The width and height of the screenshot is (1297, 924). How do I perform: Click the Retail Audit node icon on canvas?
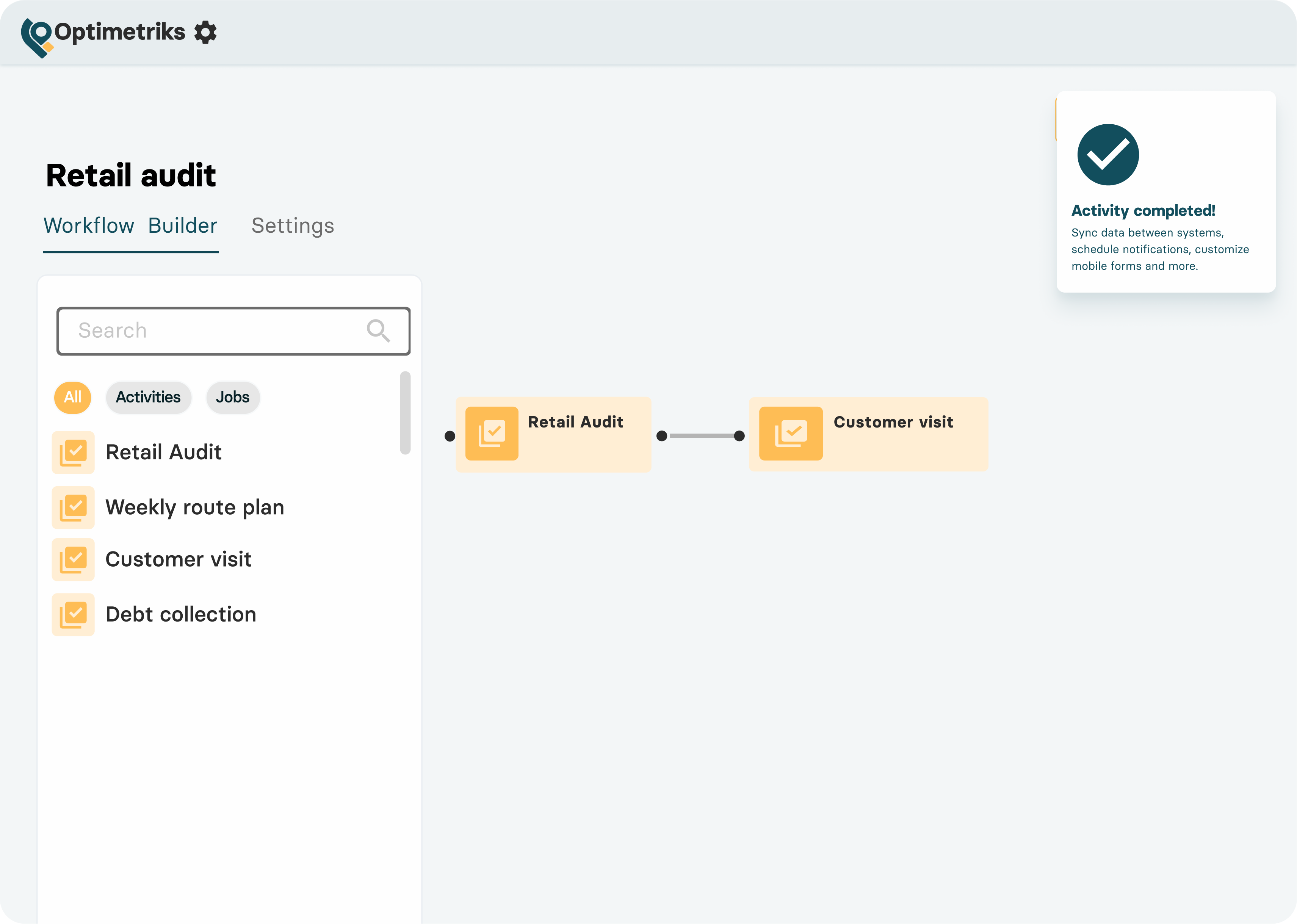tap(492, 434)
